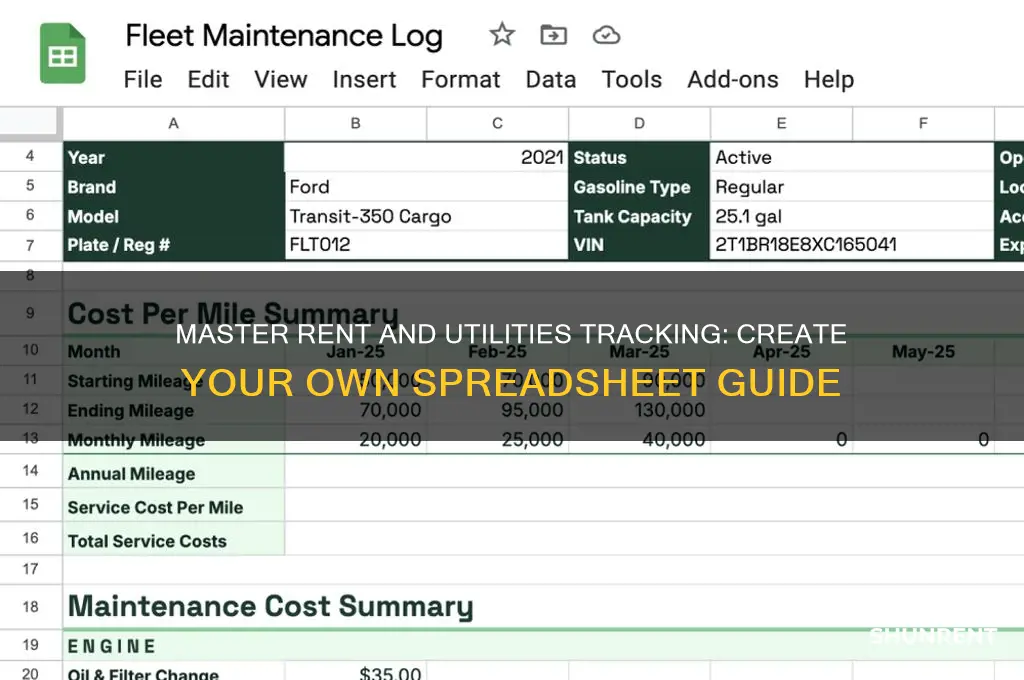Open the Help menu
The height and width of the screenshot is (680, 1024).
click(829, 80)
